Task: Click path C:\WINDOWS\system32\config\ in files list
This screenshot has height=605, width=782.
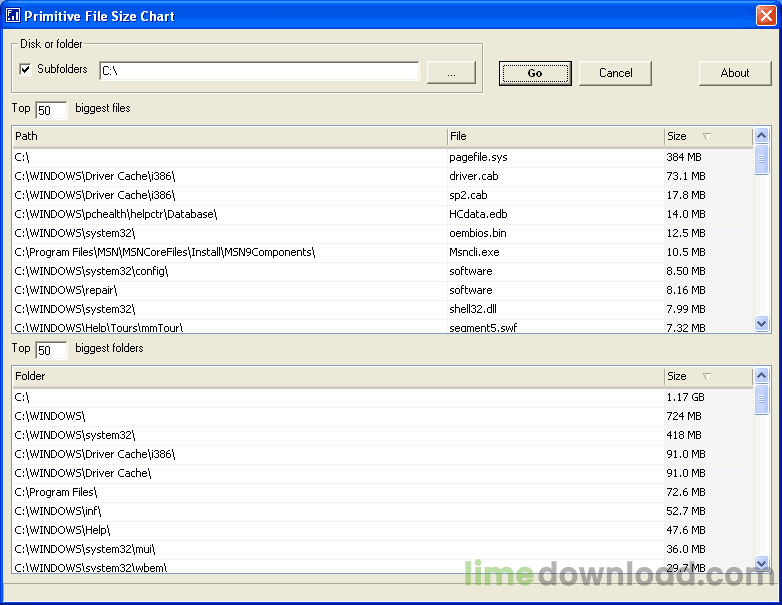Action: [x=91, y=271]
